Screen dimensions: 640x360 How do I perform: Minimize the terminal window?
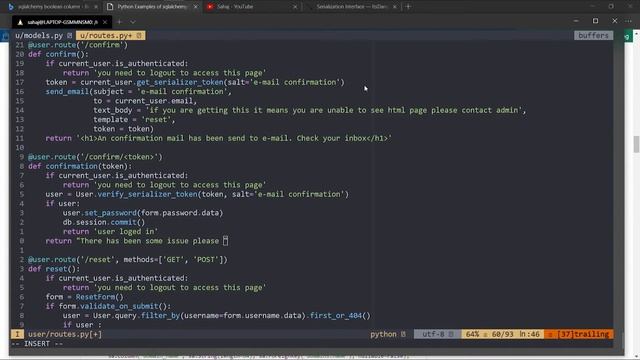(x=576, y=21)
